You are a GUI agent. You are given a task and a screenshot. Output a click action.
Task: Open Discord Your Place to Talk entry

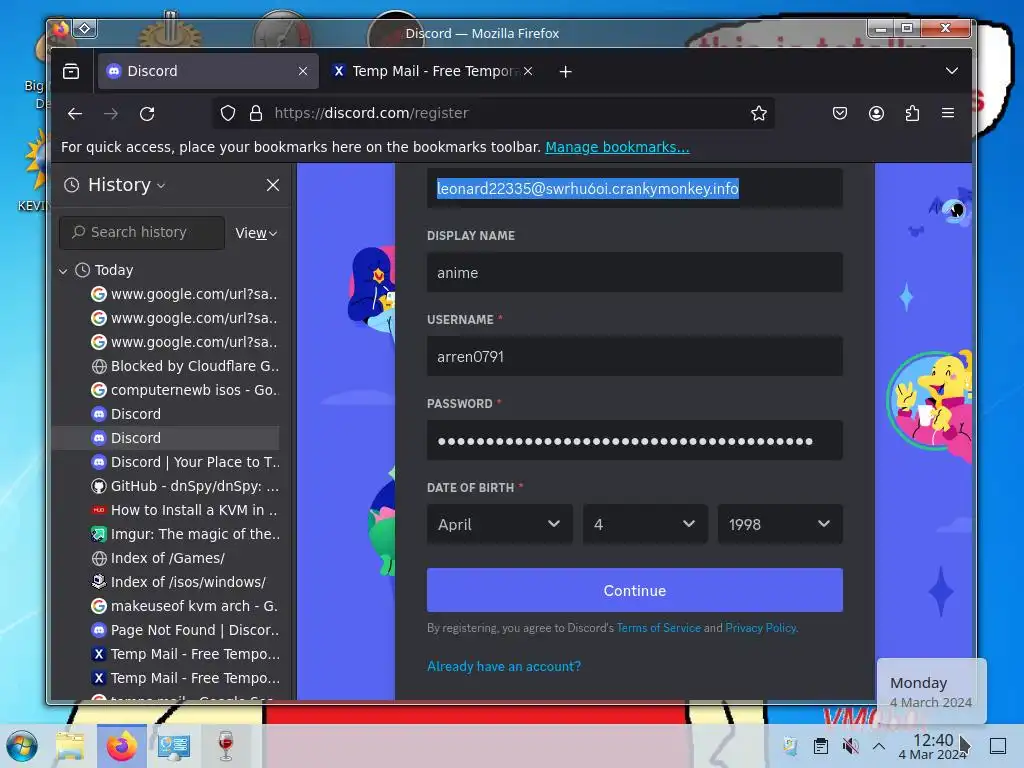pos(185,462)
